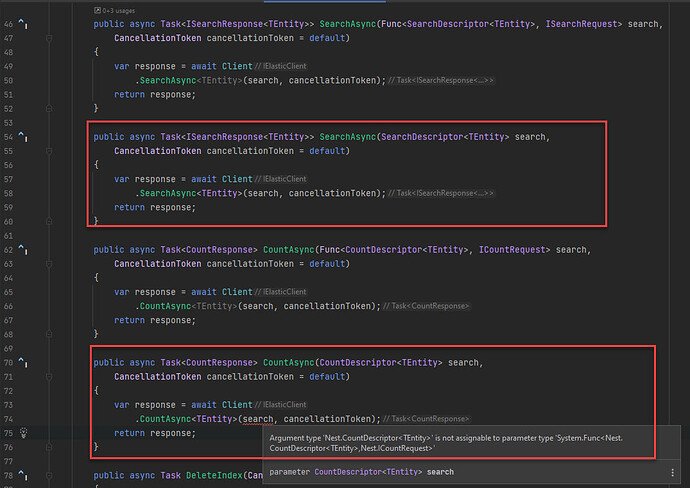The width and height of the screenshot is (690, 488).
Task: Click the implements-interface gutter icon on line 54
Action: click(x=22, y=137)
